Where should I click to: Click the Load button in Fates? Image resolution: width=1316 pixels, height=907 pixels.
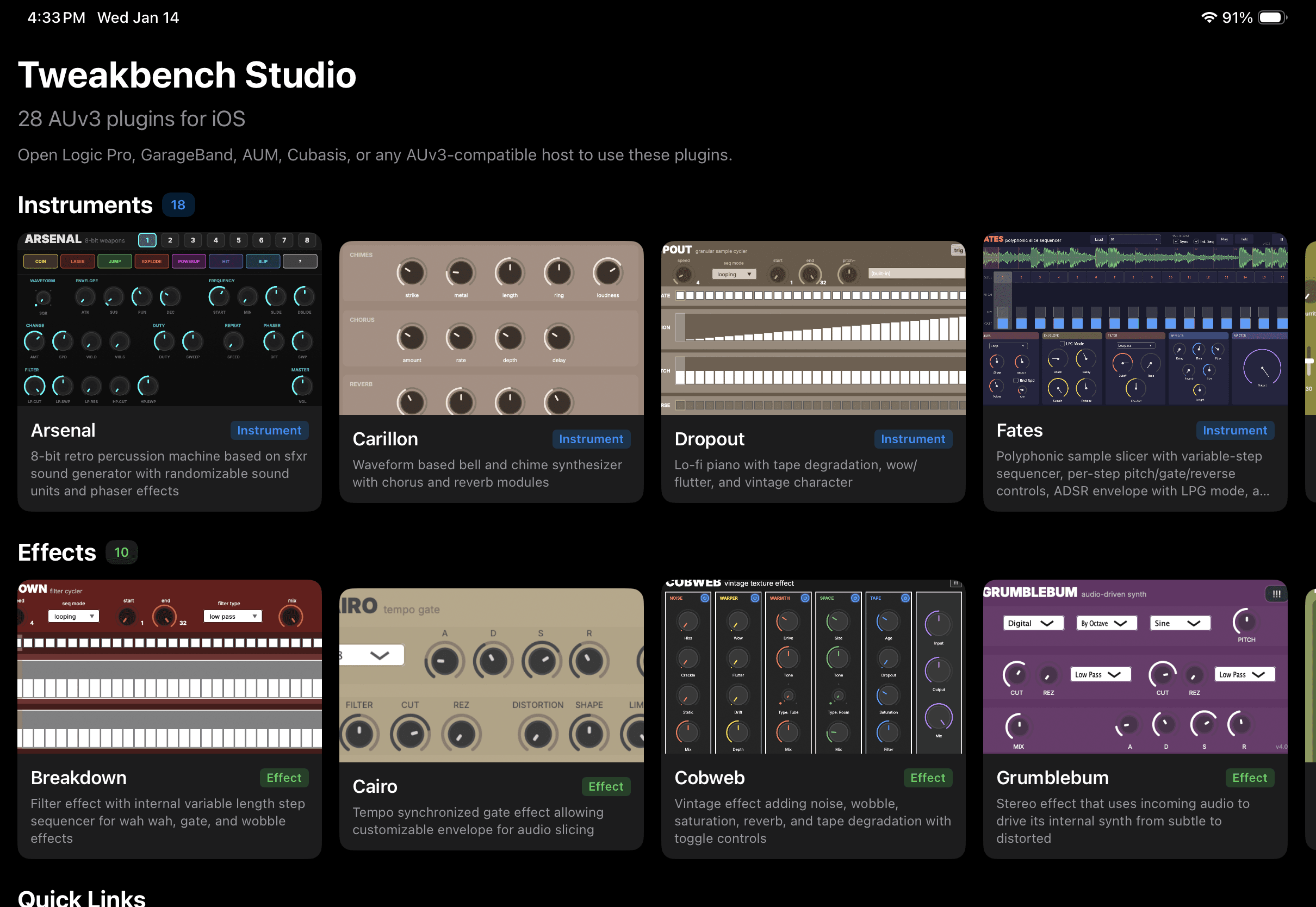(1099, 240)
